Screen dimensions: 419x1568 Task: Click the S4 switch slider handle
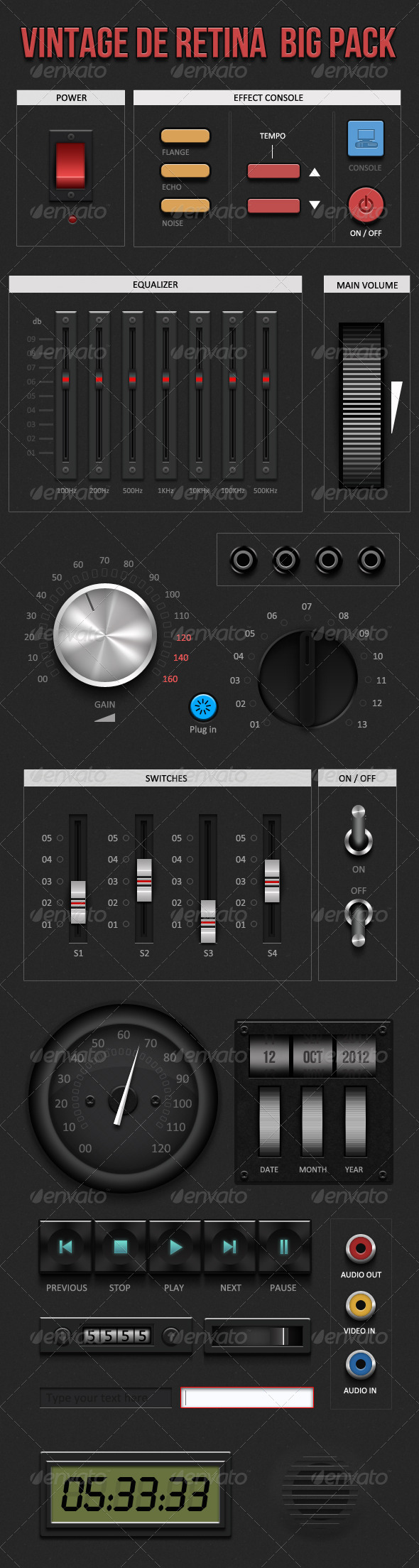(x=272, y=881)
